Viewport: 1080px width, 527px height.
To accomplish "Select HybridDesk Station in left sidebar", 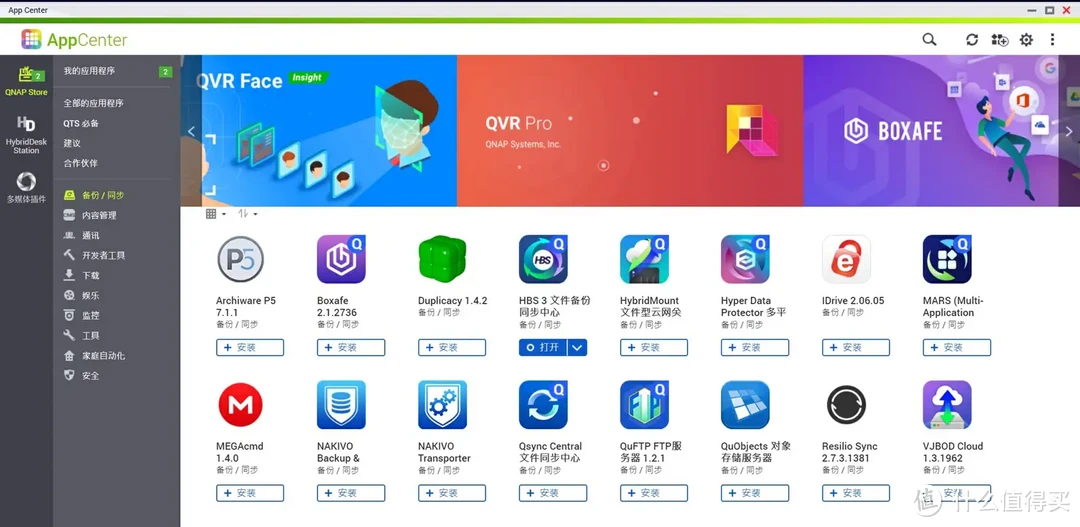I will [x=26, y=135].
